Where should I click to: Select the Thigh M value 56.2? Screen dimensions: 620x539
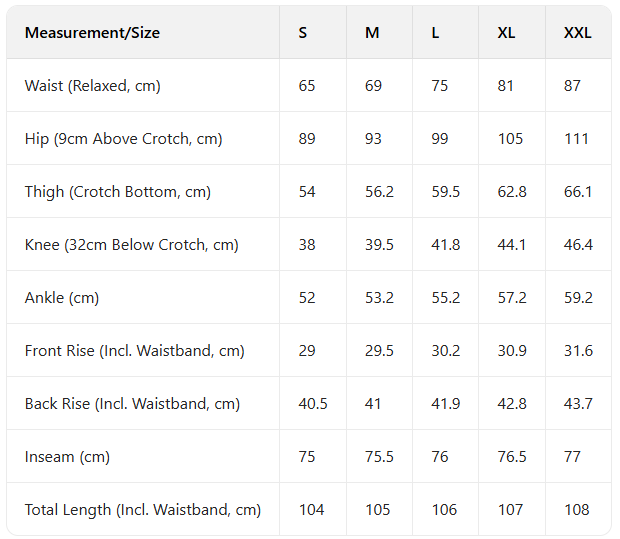point(379,192)
